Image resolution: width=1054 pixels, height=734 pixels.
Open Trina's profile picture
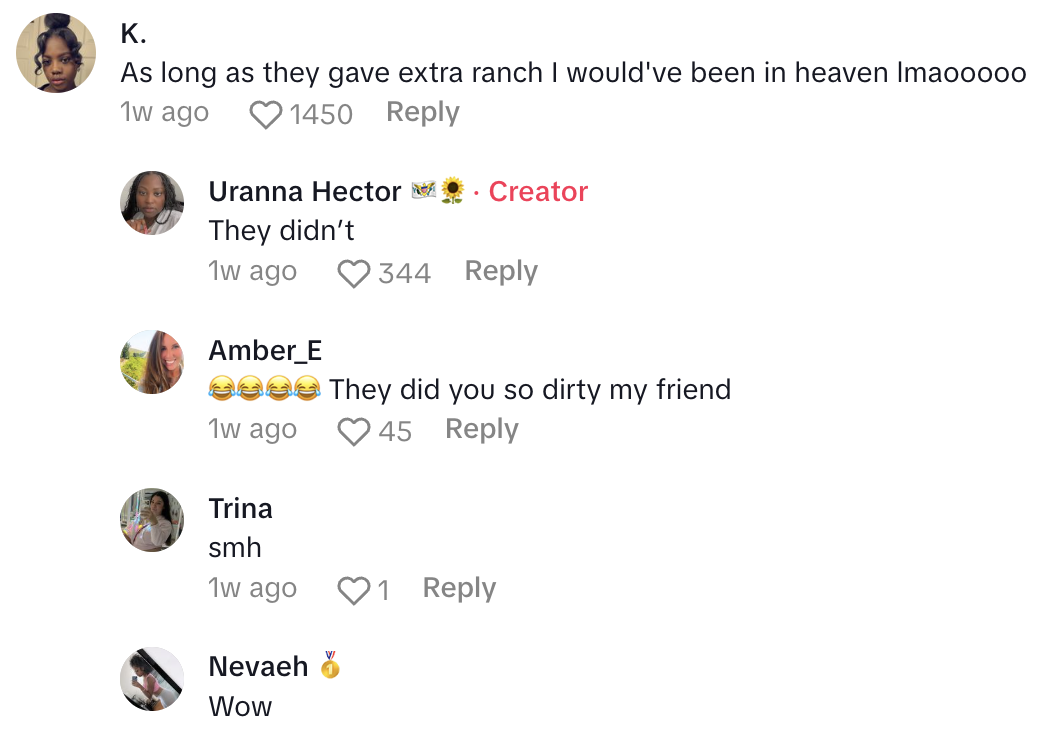click(152, 520)
